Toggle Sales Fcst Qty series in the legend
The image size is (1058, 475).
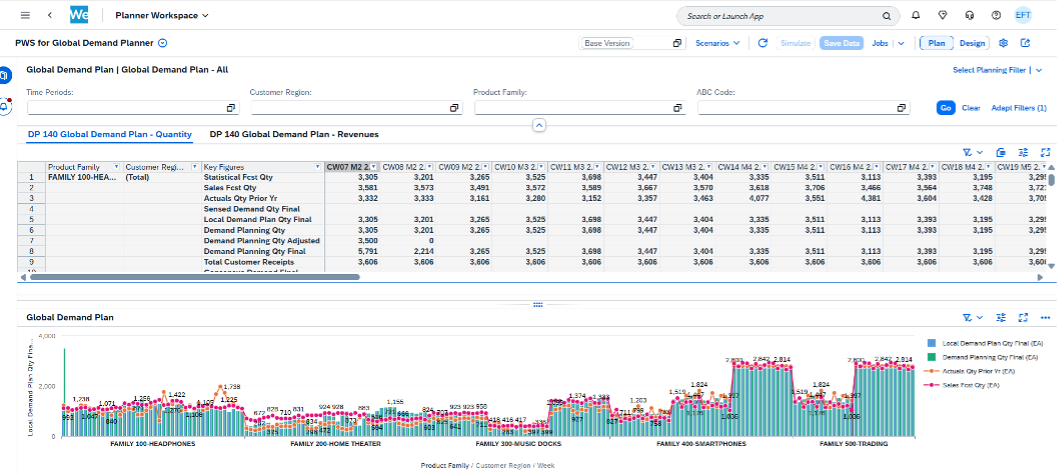(968, 384)
